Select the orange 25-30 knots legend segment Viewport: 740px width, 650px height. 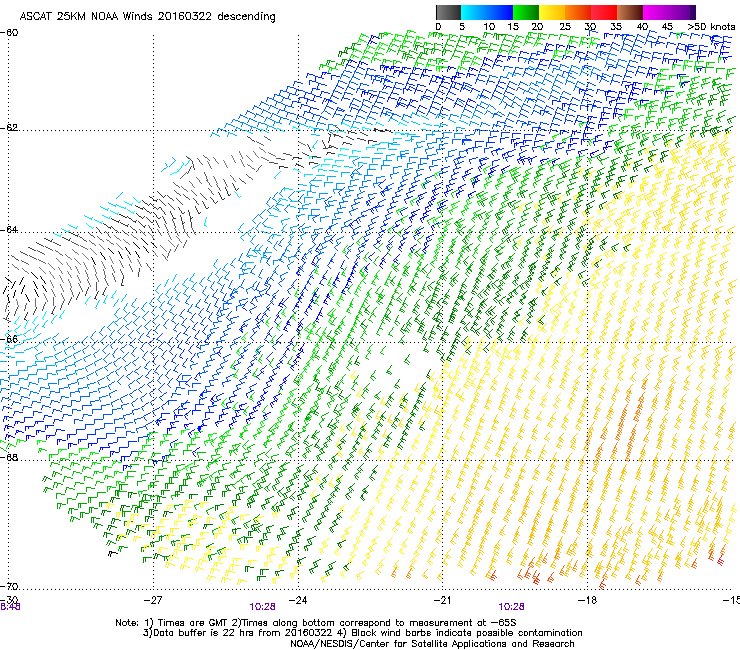click(578, 12)
